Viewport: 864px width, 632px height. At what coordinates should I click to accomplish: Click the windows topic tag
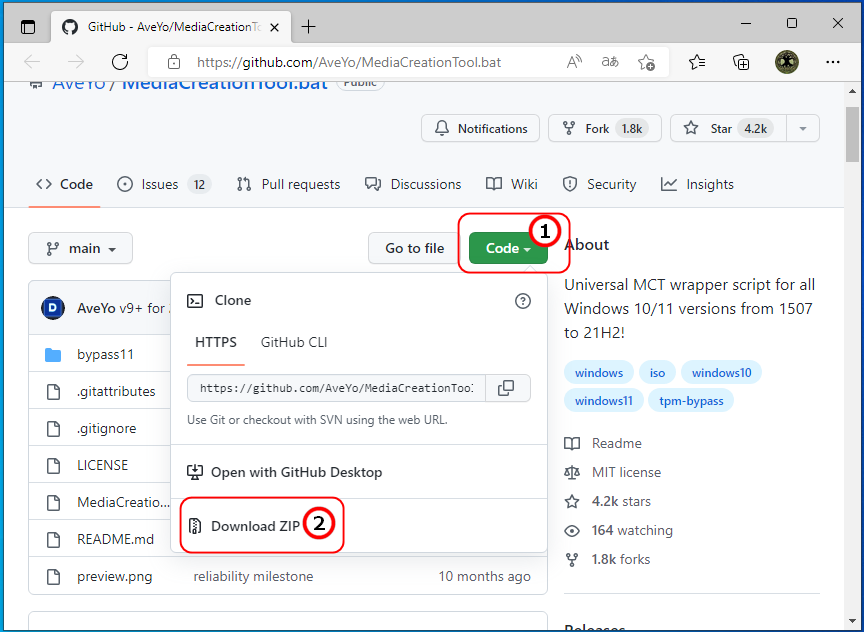tap(599, 373)
